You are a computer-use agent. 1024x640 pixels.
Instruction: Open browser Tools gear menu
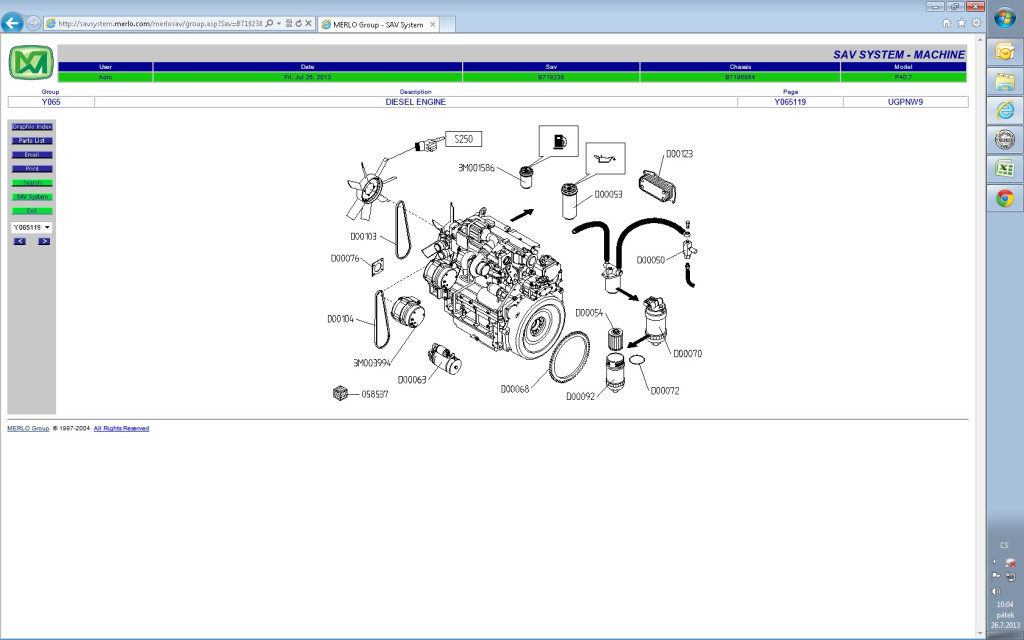[976, 23]
